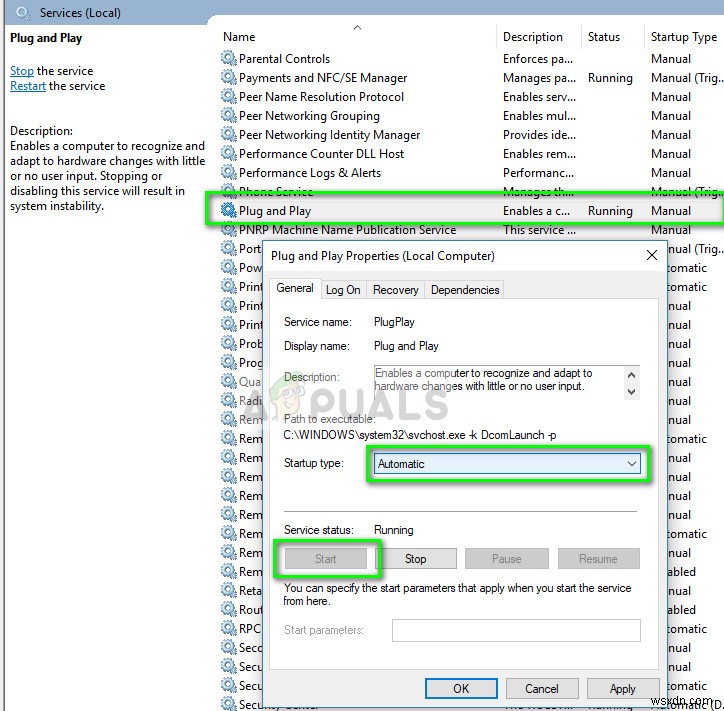Click the gear icon of the Radi service row
The image size is (724, 711).
coord(229,400)
